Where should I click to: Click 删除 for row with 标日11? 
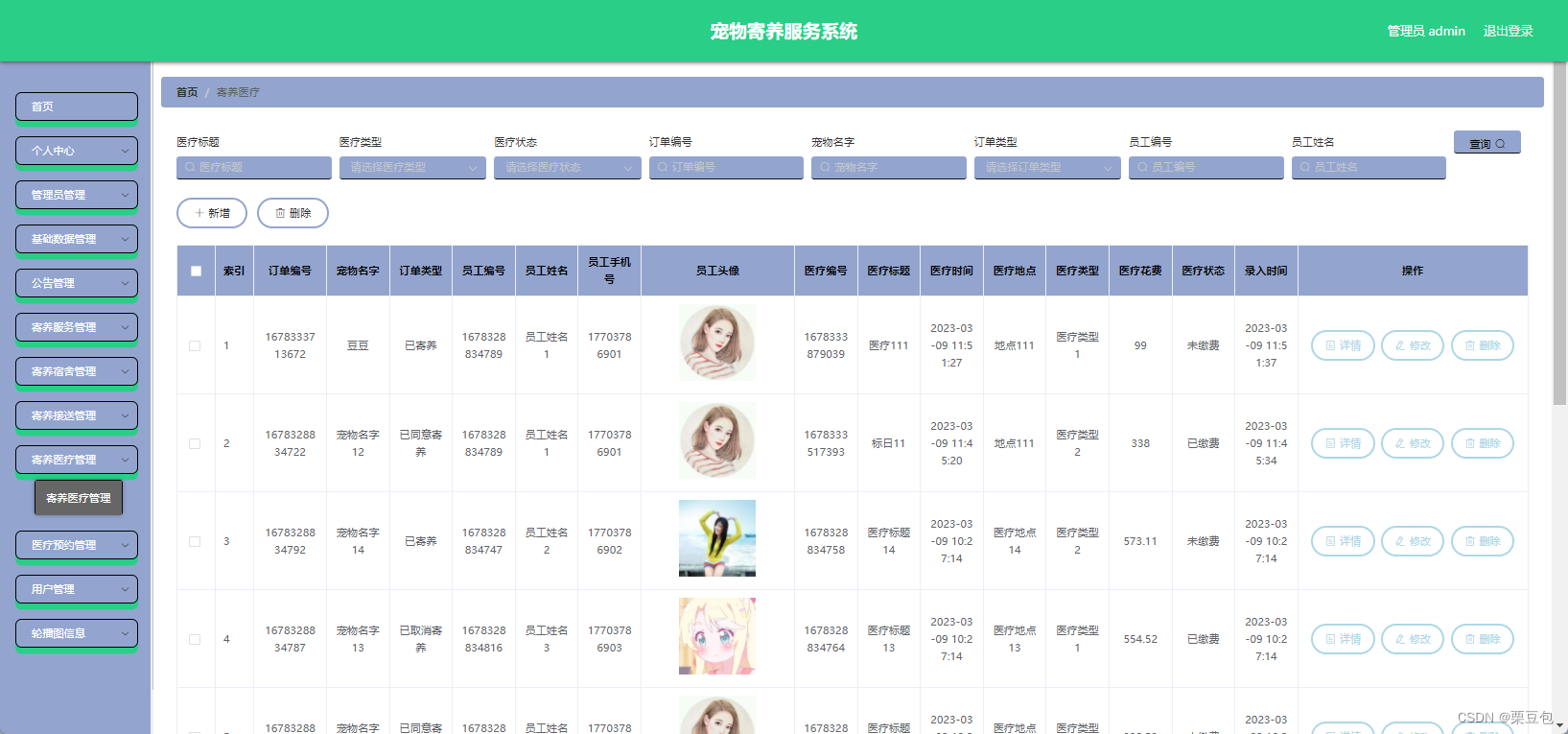click(1483, 443)
